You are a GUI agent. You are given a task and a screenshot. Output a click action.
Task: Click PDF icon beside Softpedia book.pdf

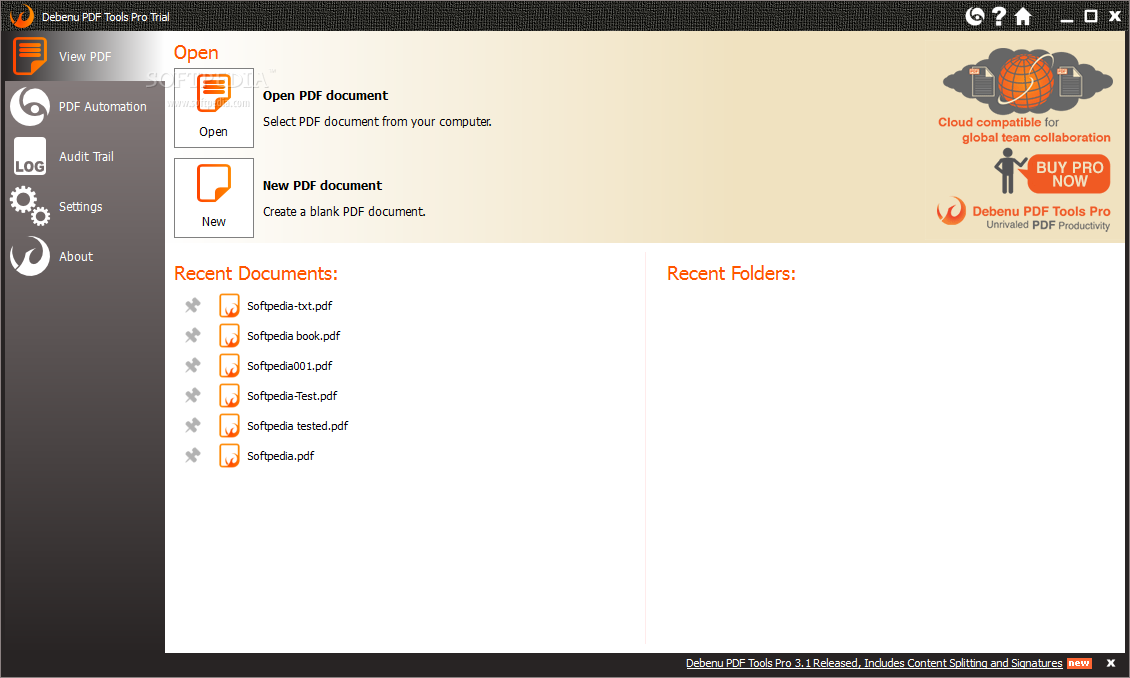pos(229,336)
